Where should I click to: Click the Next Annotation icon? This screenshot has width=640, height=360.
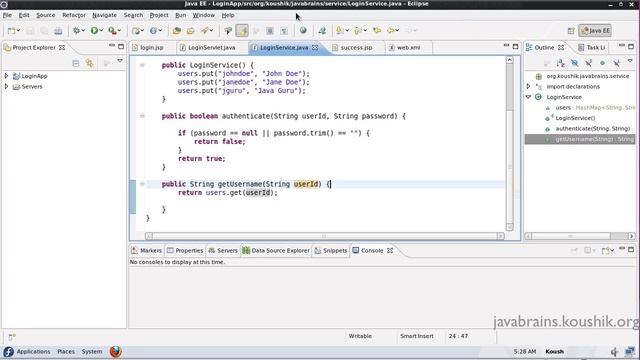click(339, 31)
